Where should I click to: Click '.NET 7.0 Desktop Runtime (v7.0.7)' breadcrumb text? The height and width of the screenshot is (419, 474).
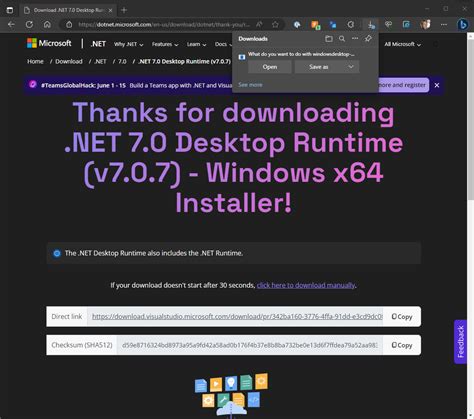click(184, 61)
